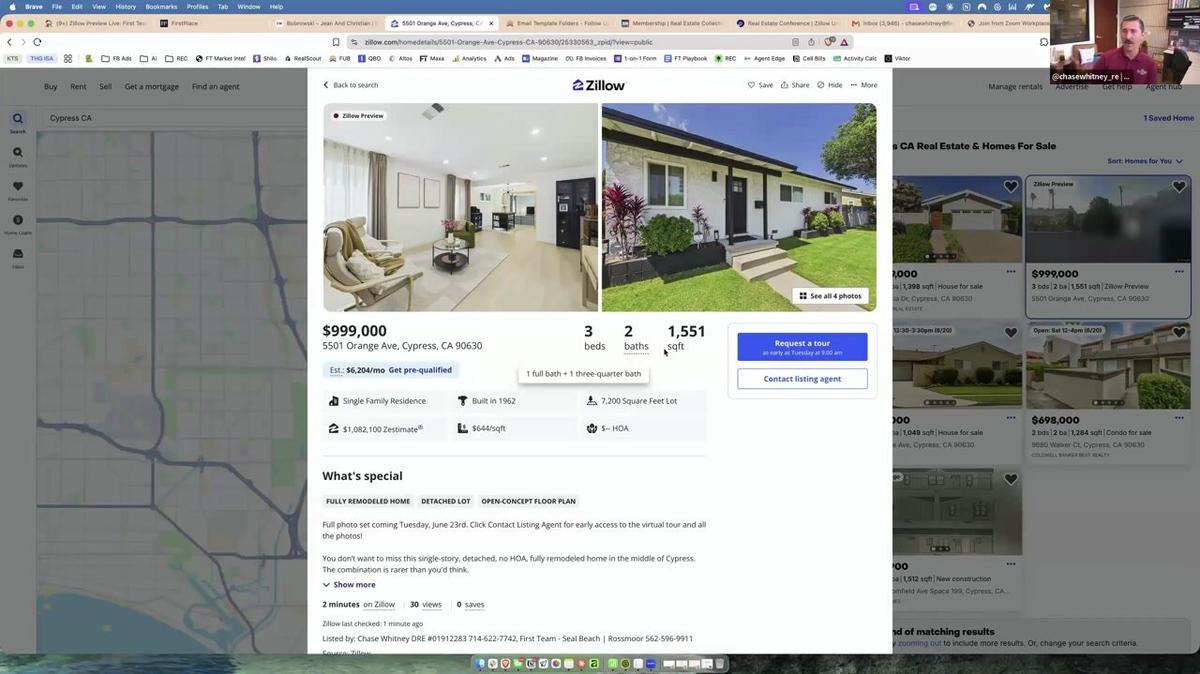This screenshot has height=674, width=1200.
Task: Reload page with browser refresh icon
Action: [x=37, y=42]
